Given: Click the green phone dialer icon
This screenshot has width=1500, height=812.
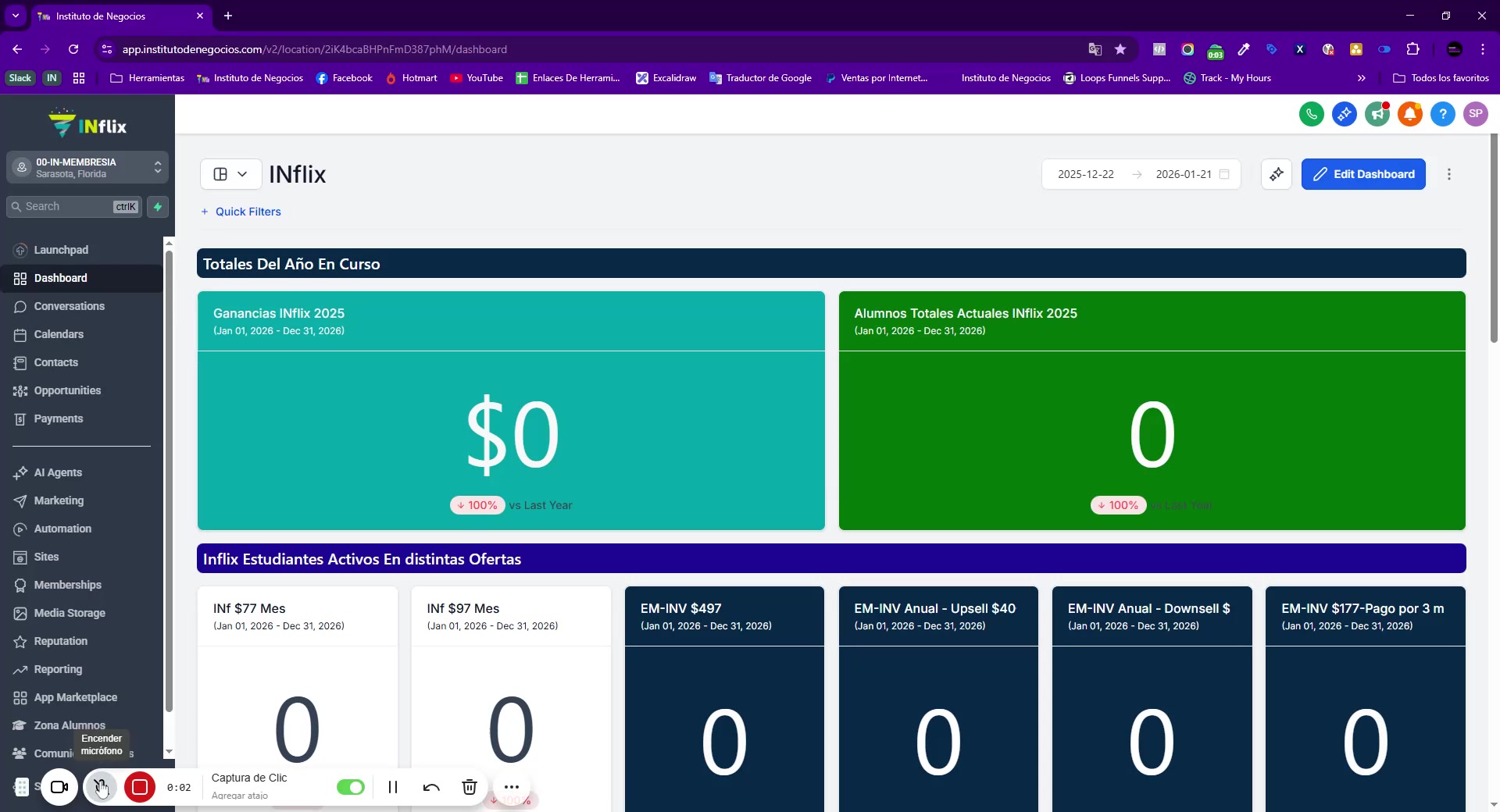Looking at the screenshot, I should (x=1312, y=114).
